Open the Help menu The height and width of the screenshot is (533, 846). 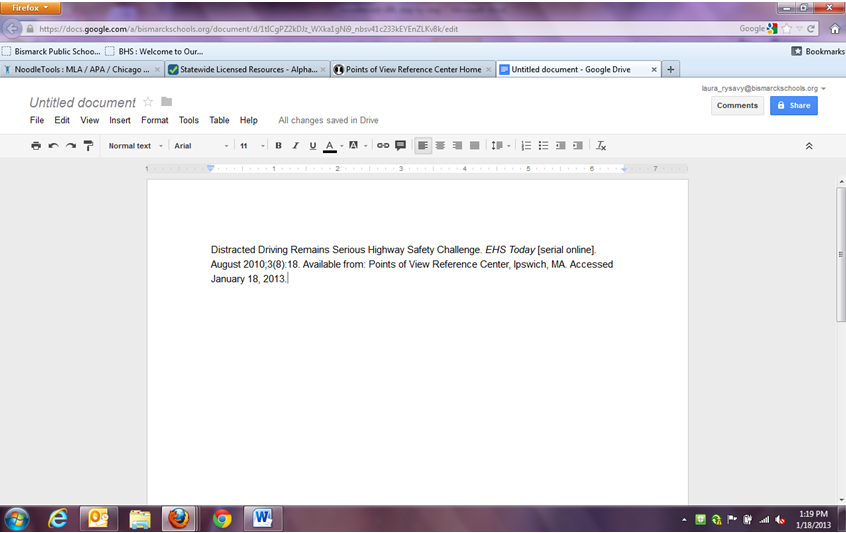pos(249,120)
